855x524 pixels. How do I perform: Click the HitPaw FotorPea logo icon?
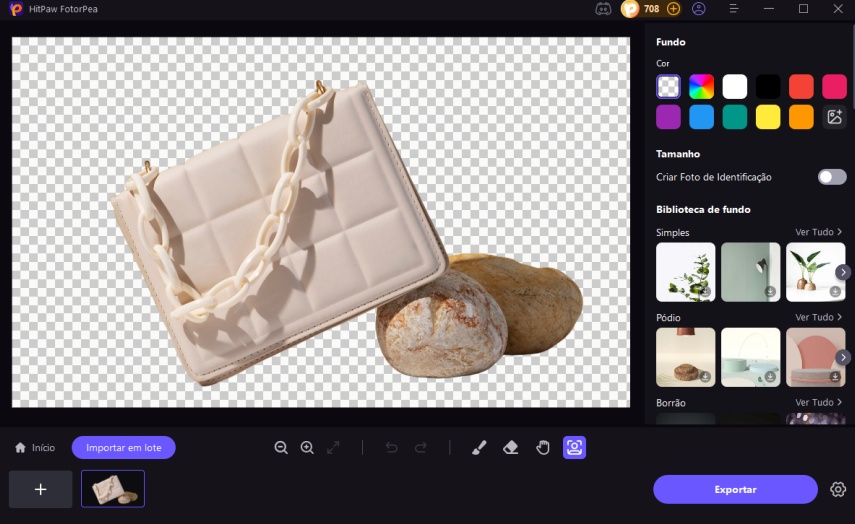click(x=16, y=9)
